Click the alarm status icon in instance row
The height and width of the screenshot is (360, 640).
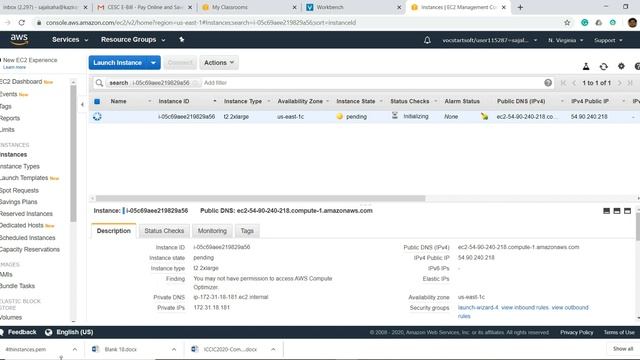[x=484, y=116]
